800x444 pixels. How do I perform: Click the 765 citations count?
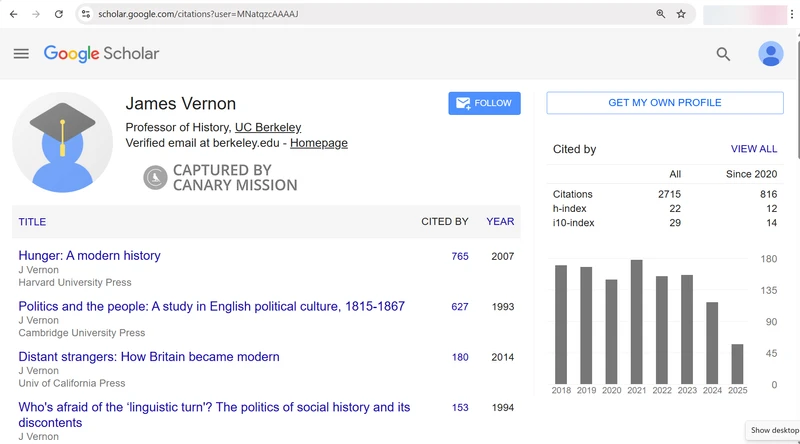tap(460, 256)
